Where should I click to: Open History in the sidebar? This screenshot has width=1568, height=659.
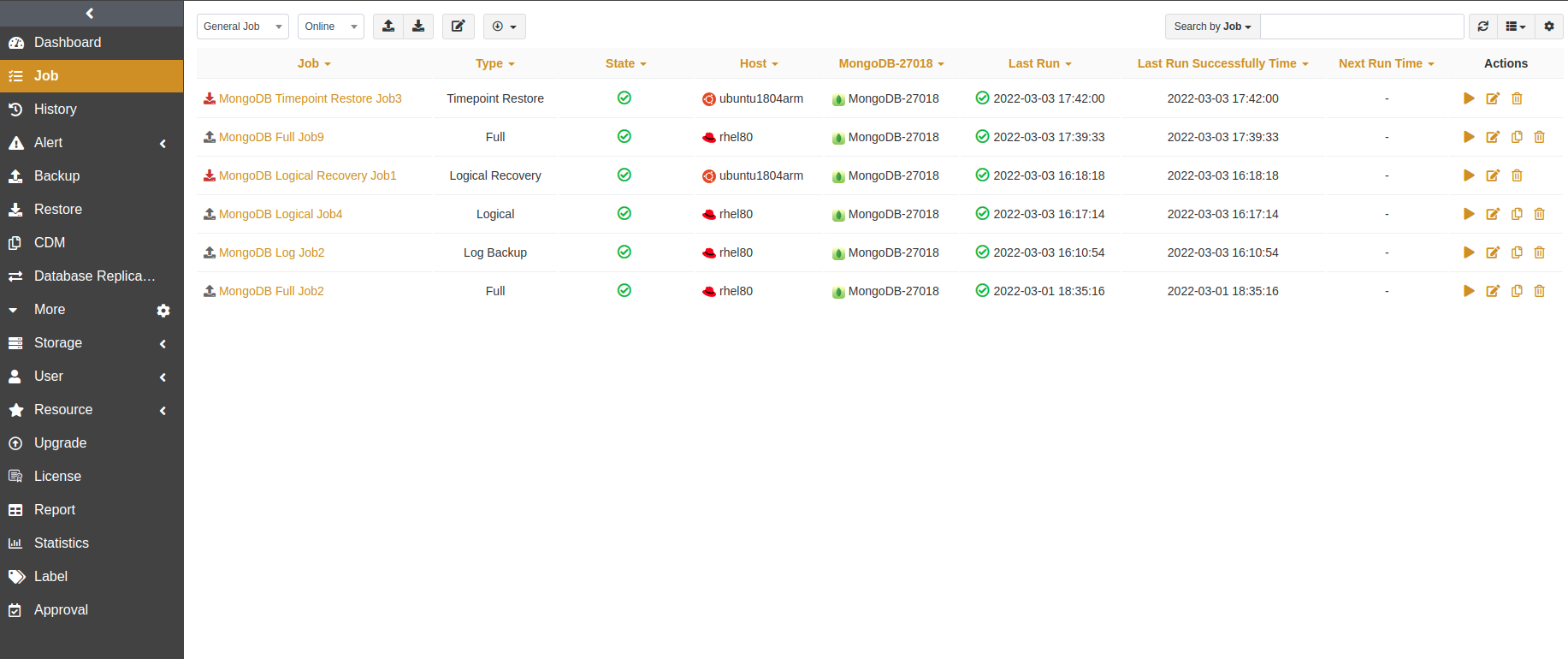click(x=92, y=110)
